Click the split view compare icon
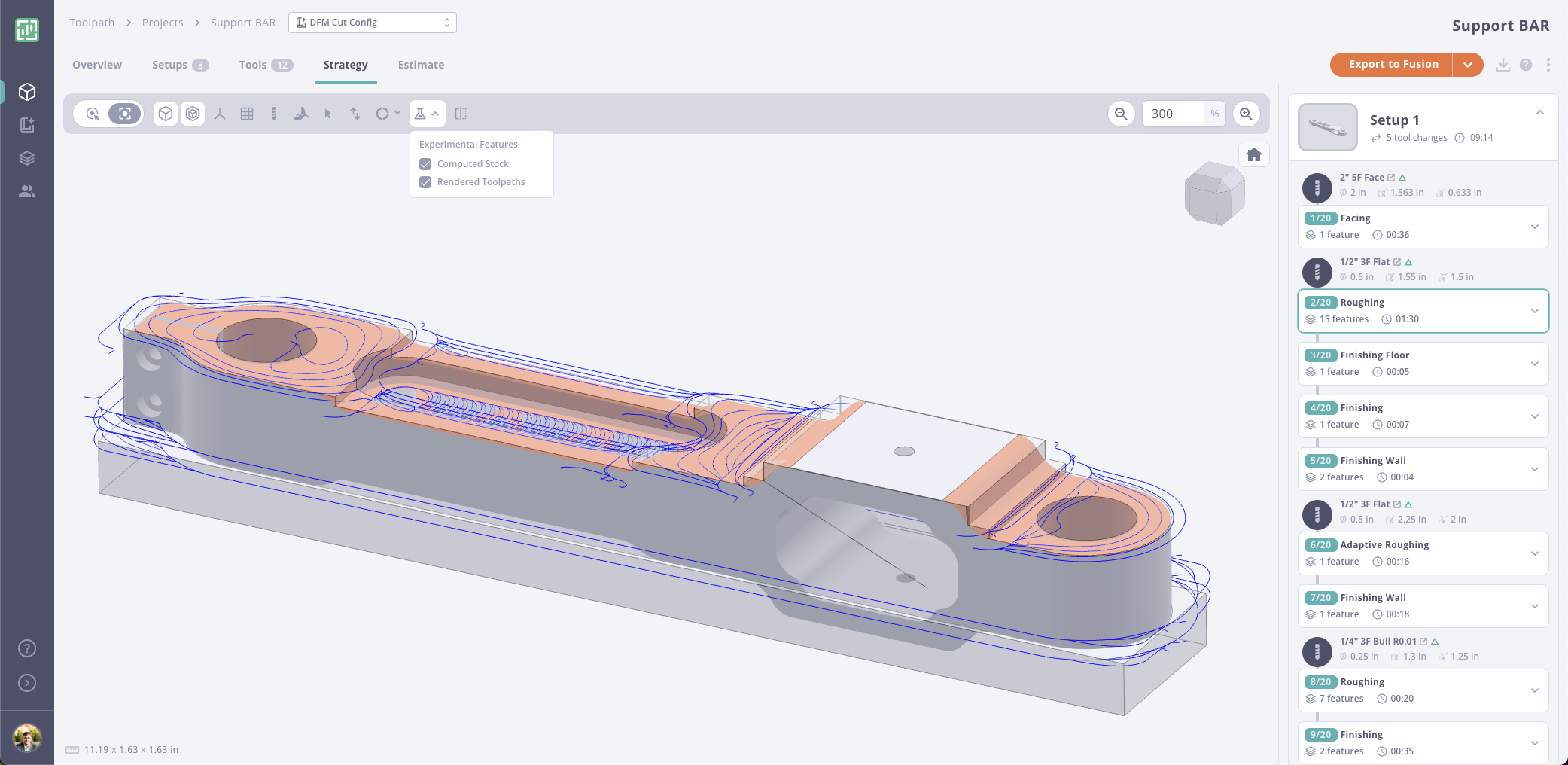This screenshot has width=1568, height=765. coord(461,114)
